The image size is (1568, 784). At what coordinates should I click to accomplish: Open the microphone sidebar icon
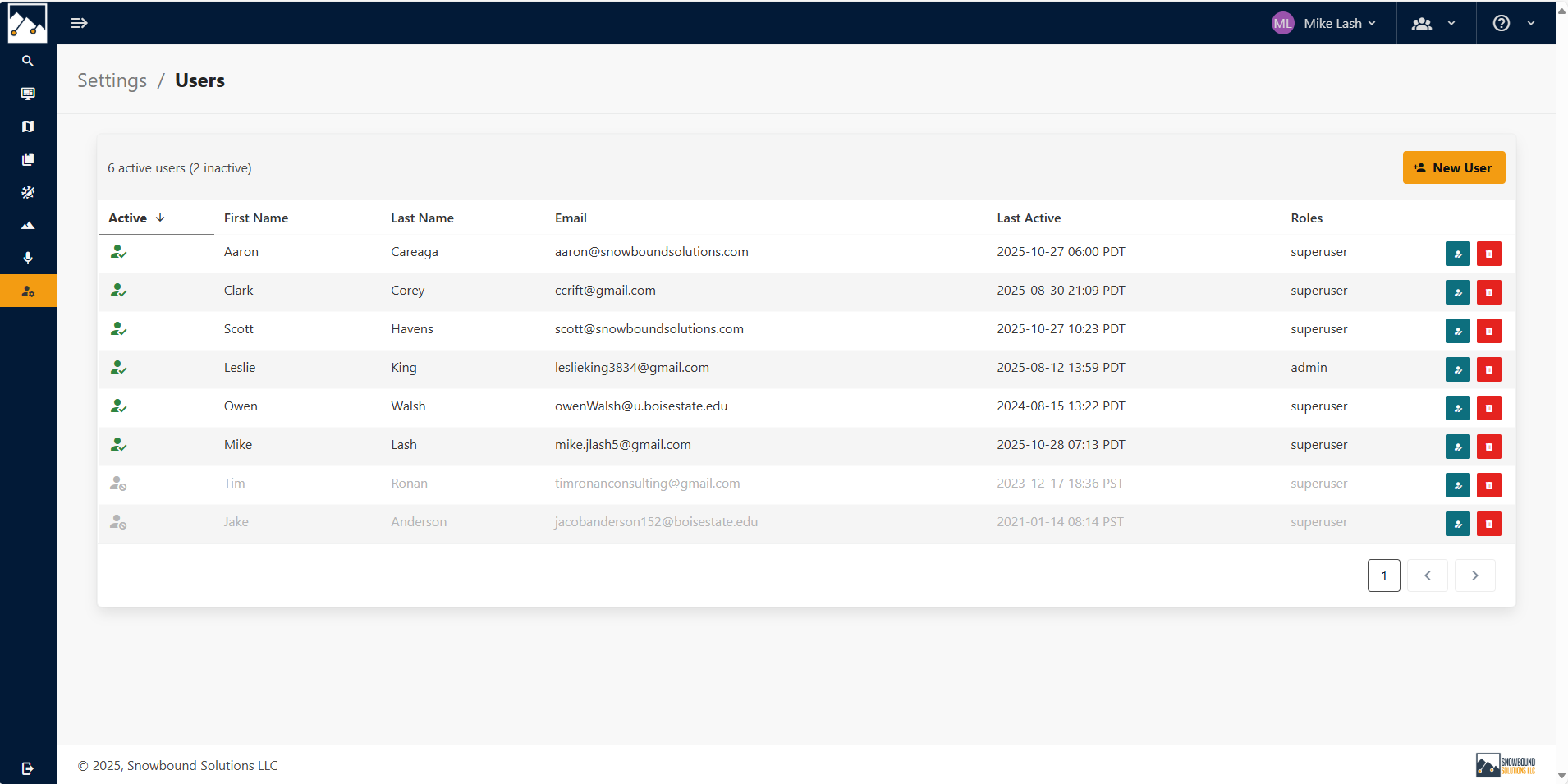click(x=28, y=258)
